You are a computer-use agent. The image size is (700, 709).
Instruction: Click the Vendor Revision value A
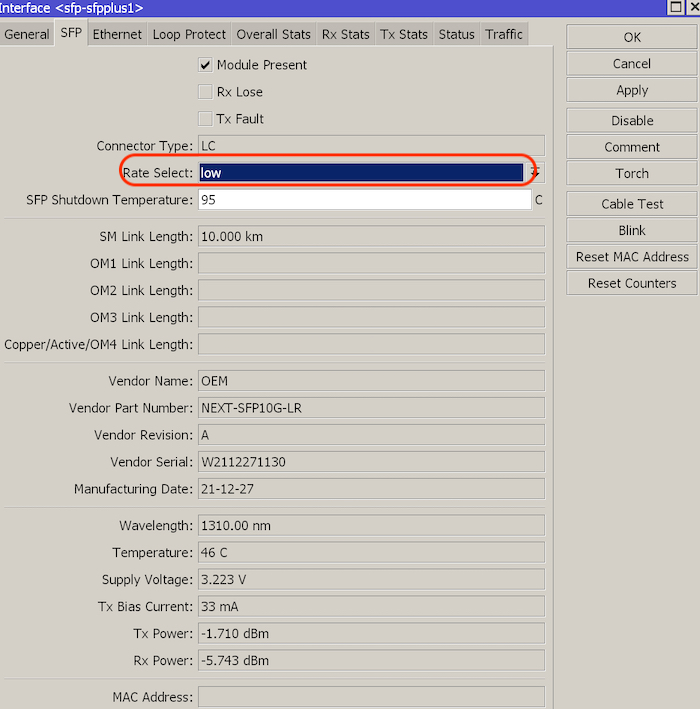(371, 435)
